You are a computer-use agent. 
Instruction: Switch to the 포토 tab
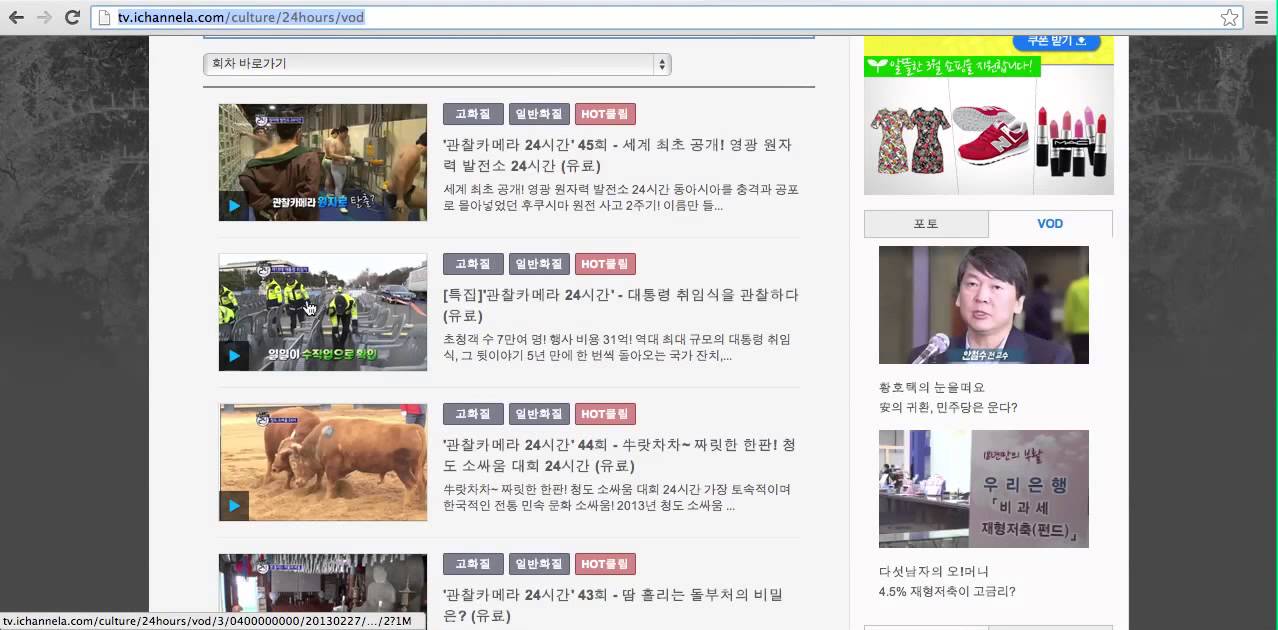coord(926,224)
